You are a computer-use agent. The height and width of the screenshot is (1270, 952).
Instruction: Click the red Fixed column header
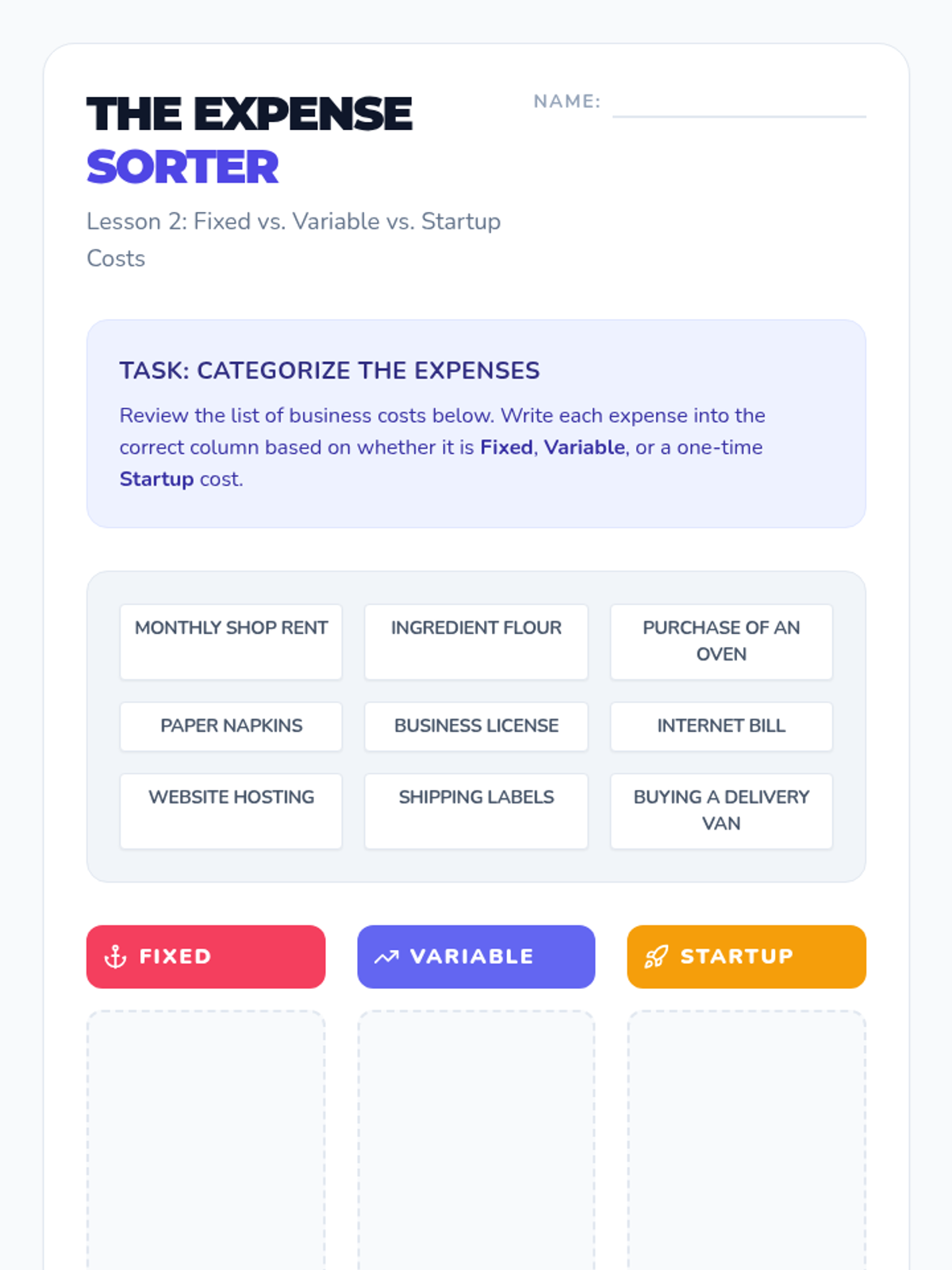coord(206,956)
